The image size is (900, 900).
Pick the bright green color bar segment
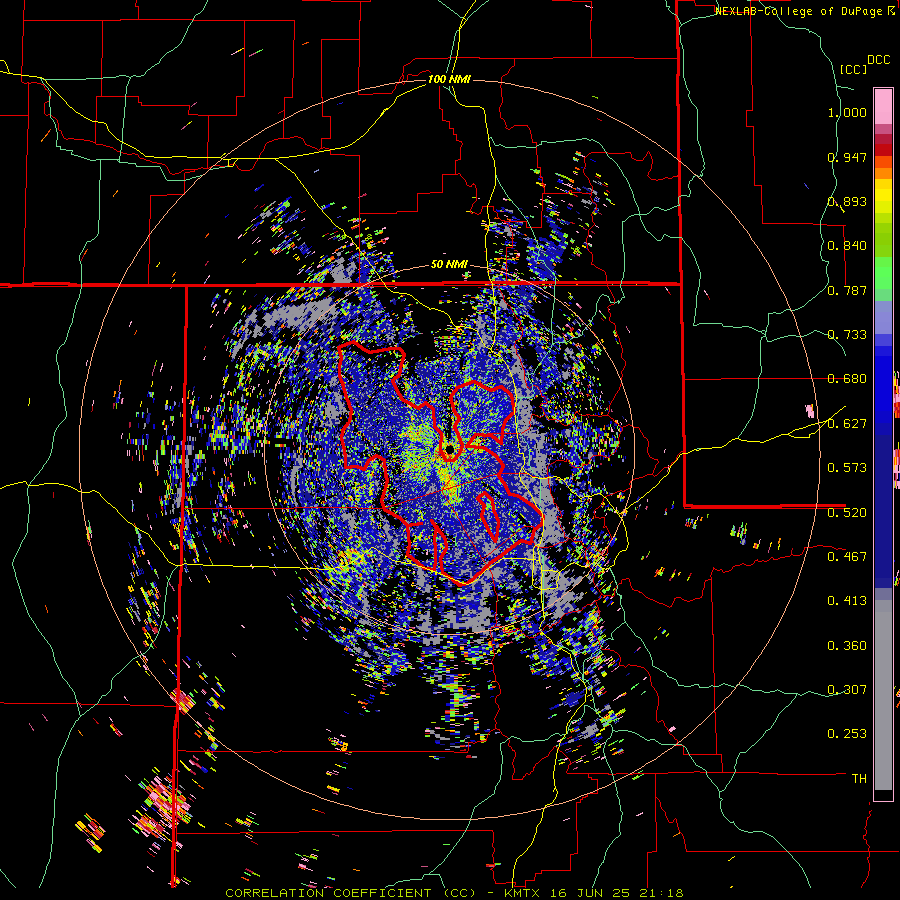click(883, 273)
